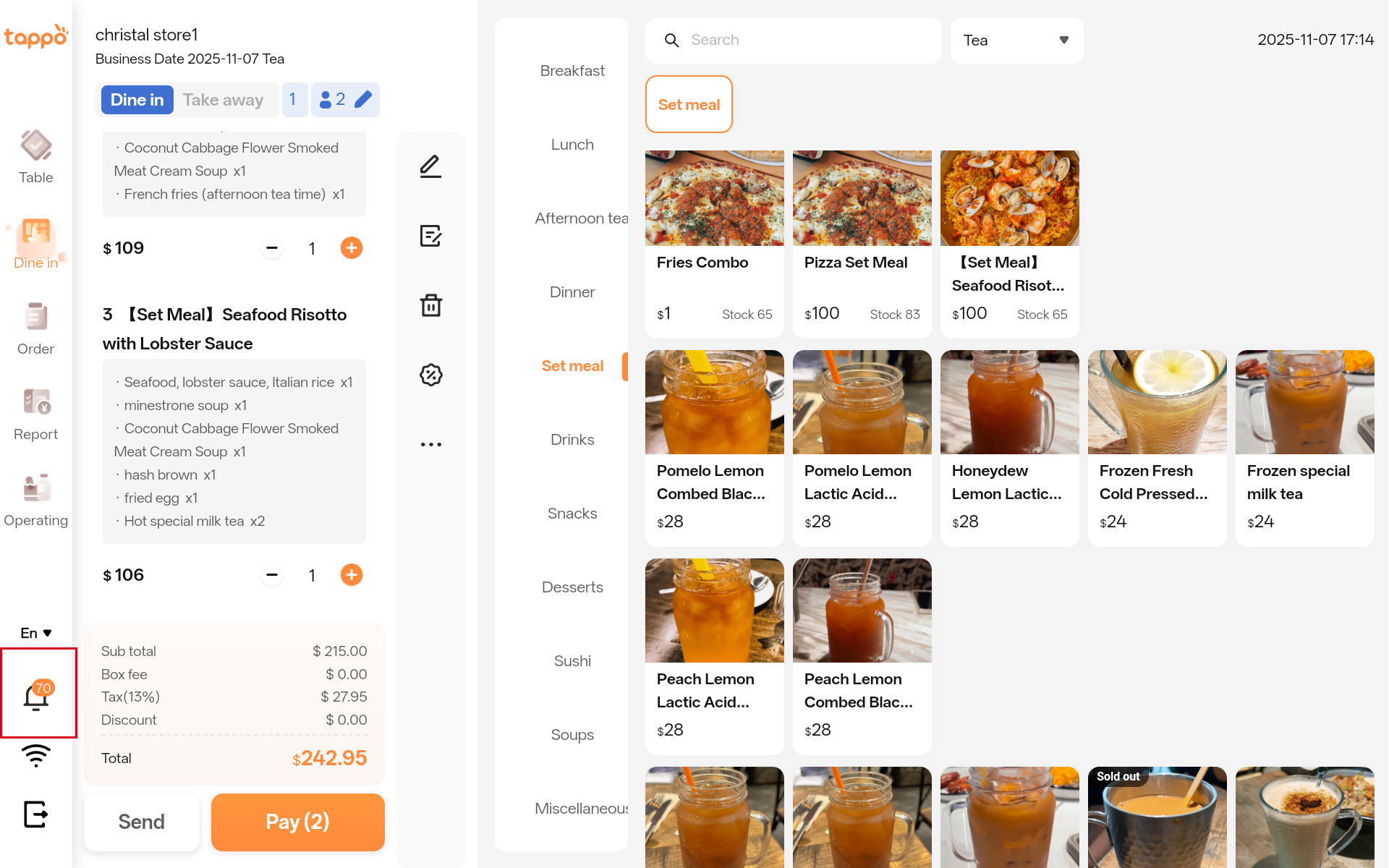The image size is (1389, 868).
Task: Expand the Tea period dropdown
Action: coord(1016,41)
